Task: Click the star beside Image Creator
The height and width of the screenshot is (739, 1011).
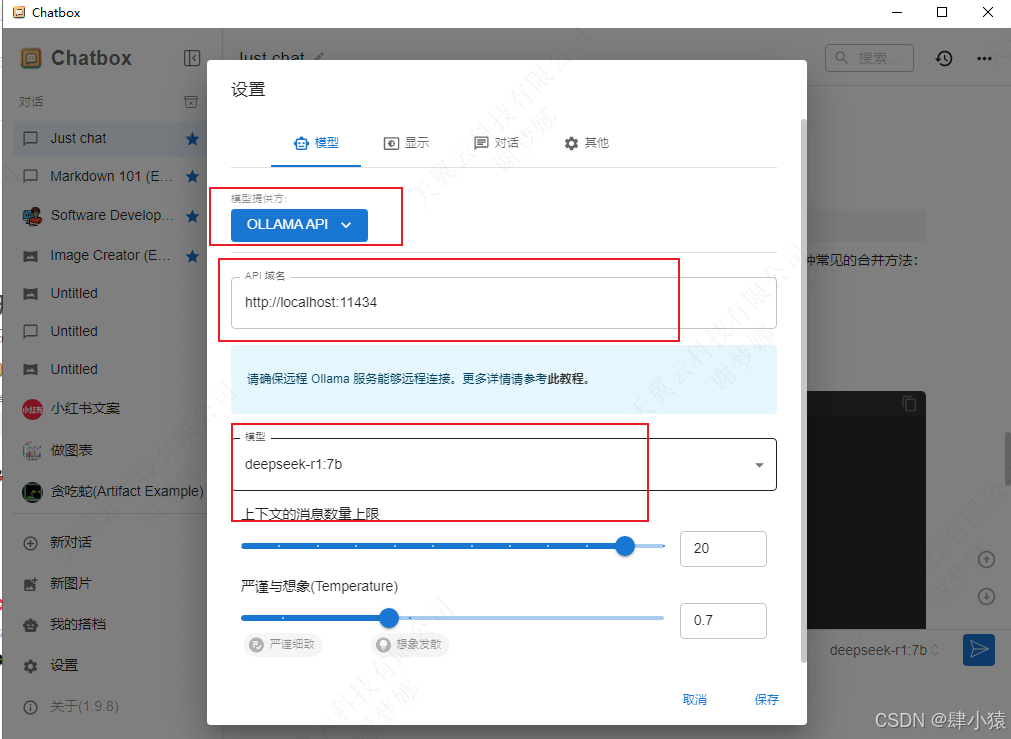Action: pos(192,256)
